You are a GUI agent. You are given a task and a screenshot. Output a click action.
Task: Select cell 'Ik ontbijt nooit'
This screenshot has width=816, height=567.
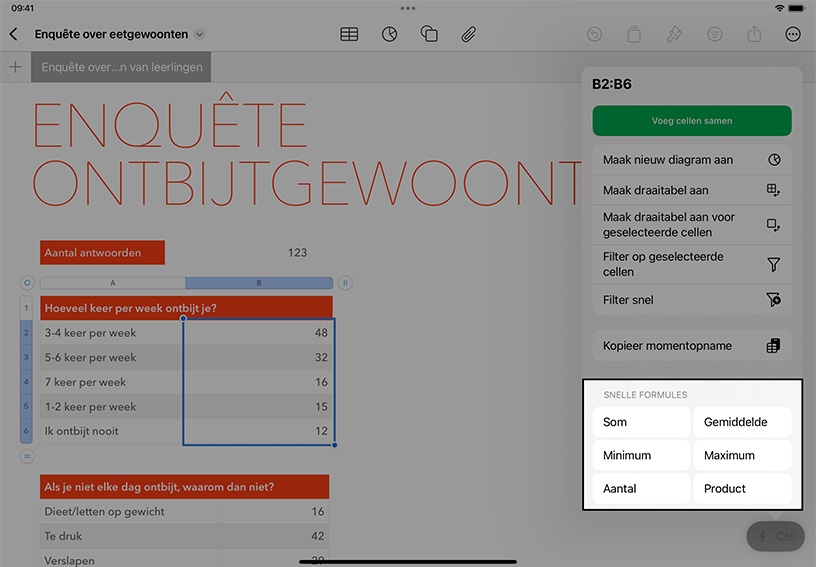pos(111,431)
